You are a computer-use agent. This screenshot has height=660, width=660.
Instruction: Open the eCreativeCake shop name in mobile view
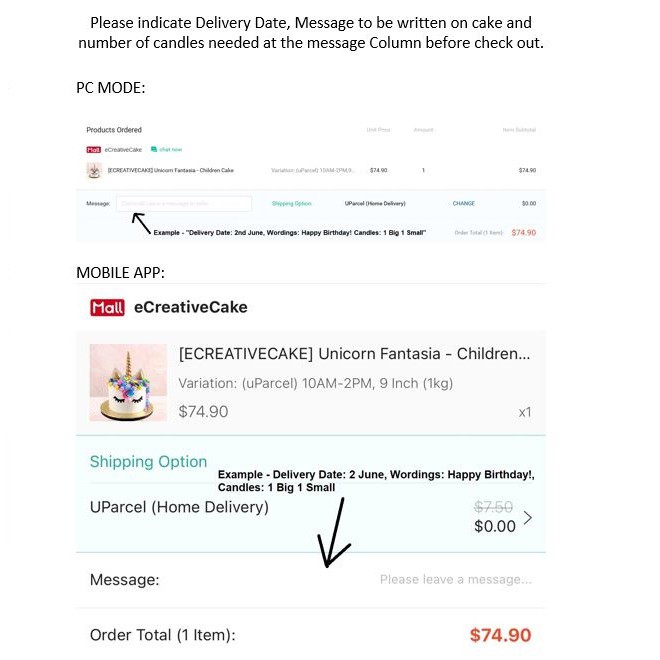tap(191, 307)
